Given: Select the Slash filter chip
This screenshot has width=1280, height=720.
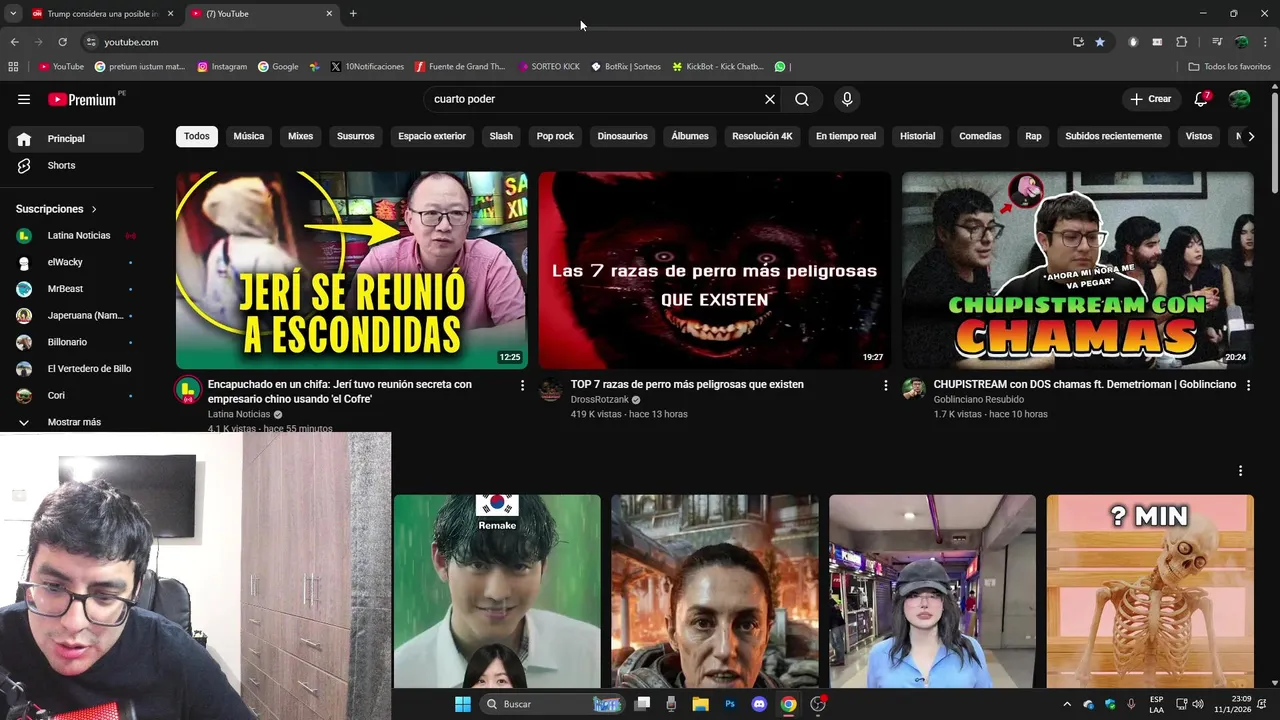Looking at the screenshot, I should tap(501, 136).
